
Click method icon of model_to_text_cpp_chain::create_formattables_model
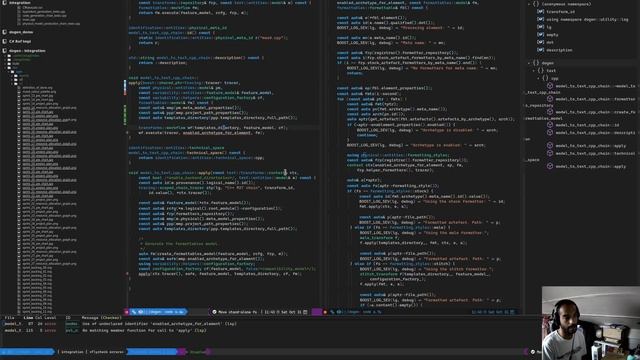(x=550, y=112)
